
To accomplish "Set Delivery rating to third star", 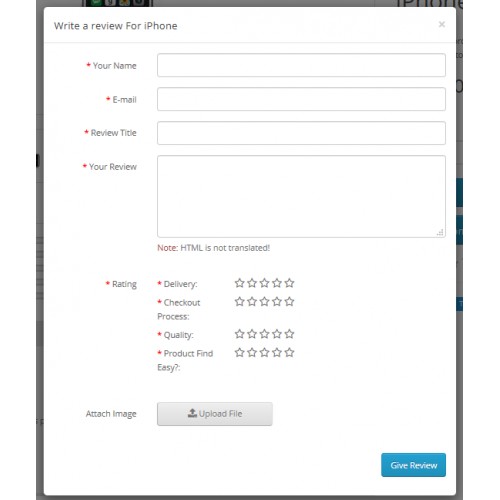I will coord(264,283).
